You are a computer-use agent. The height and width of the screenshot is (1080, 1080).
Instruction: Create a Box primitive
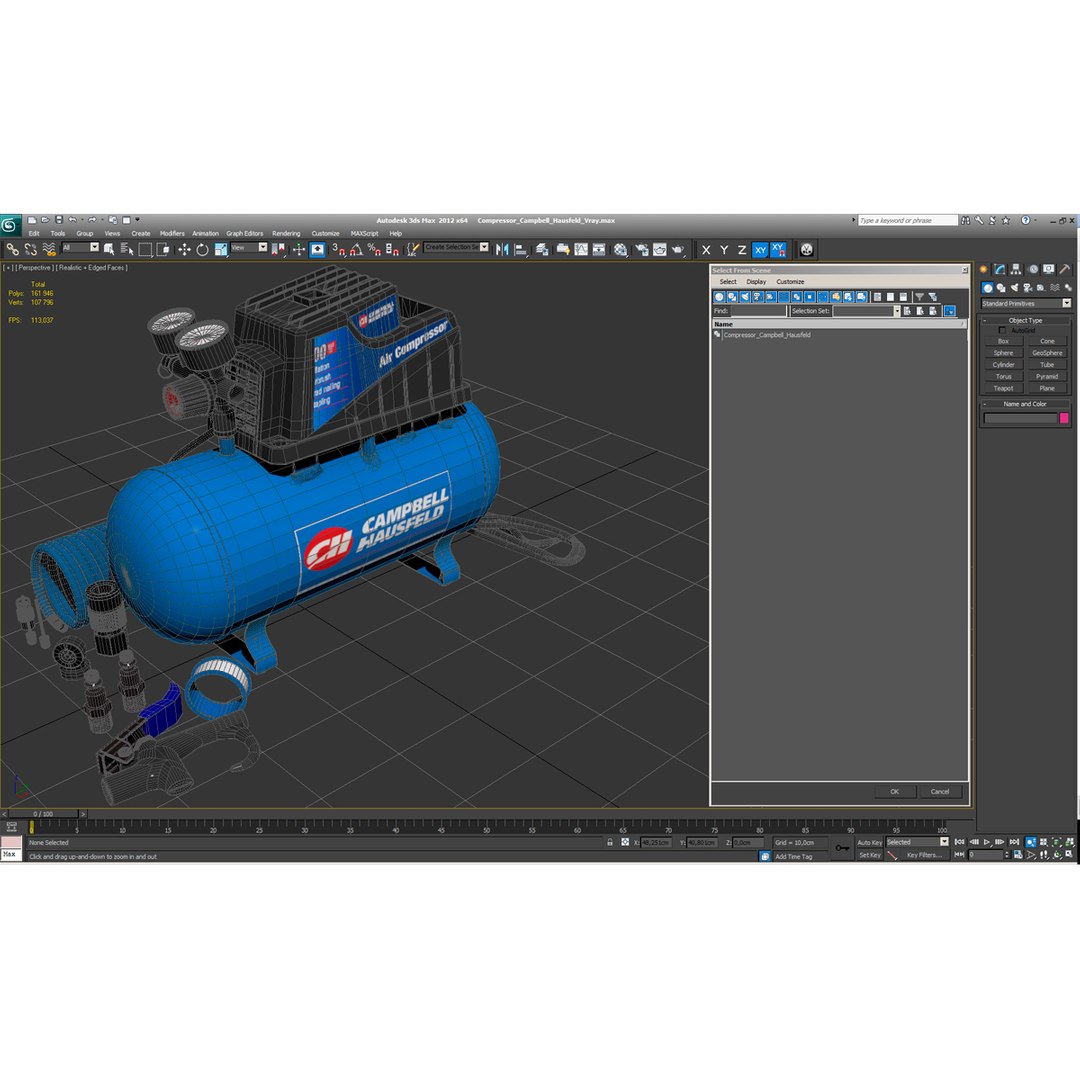[x=1004, y=342]
